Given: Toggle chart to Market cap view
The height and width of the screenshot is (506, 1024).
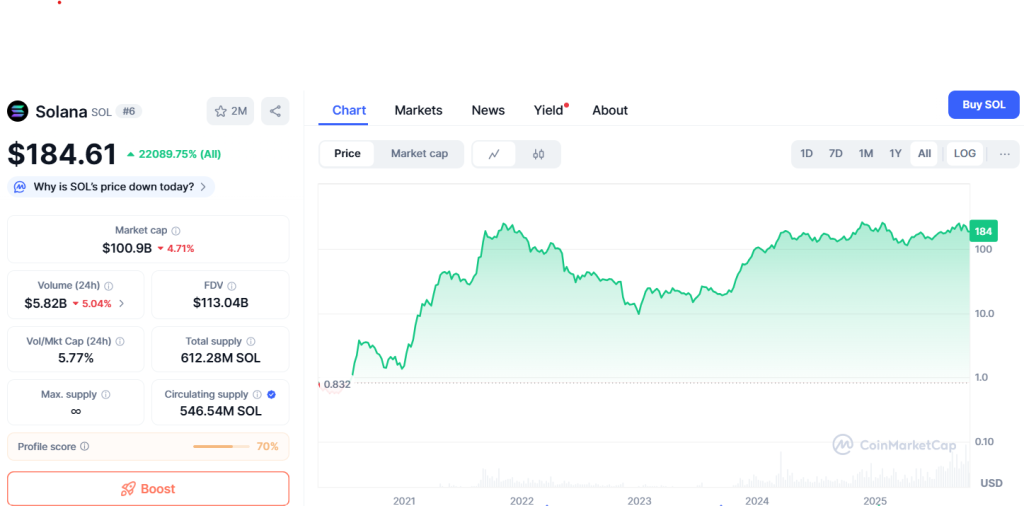Looking at the screenshot, I should tap(419, 154).
